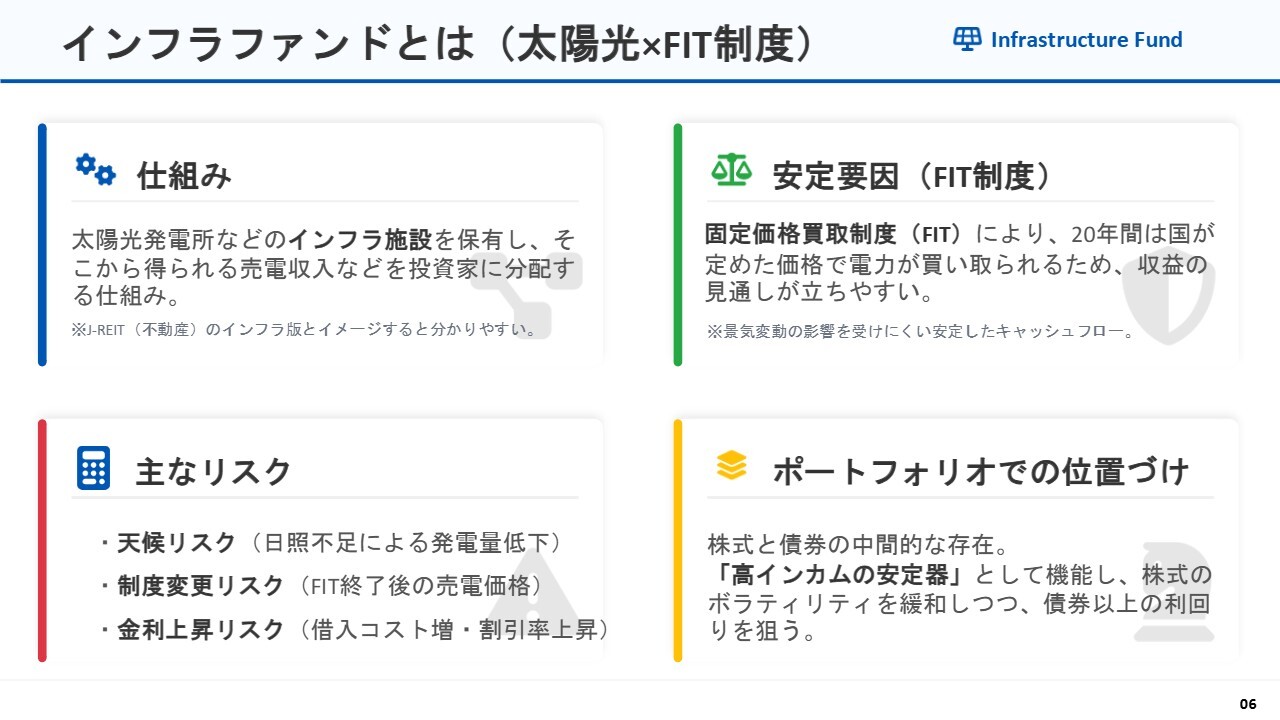Select the page number 06

click(1247, 704)
